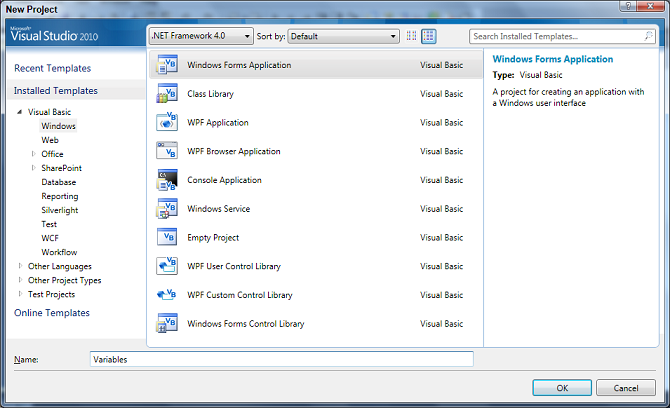The width and height of the screenshot is (670, 408).
Task: Select the Workflow category
Action: (59, 252)
